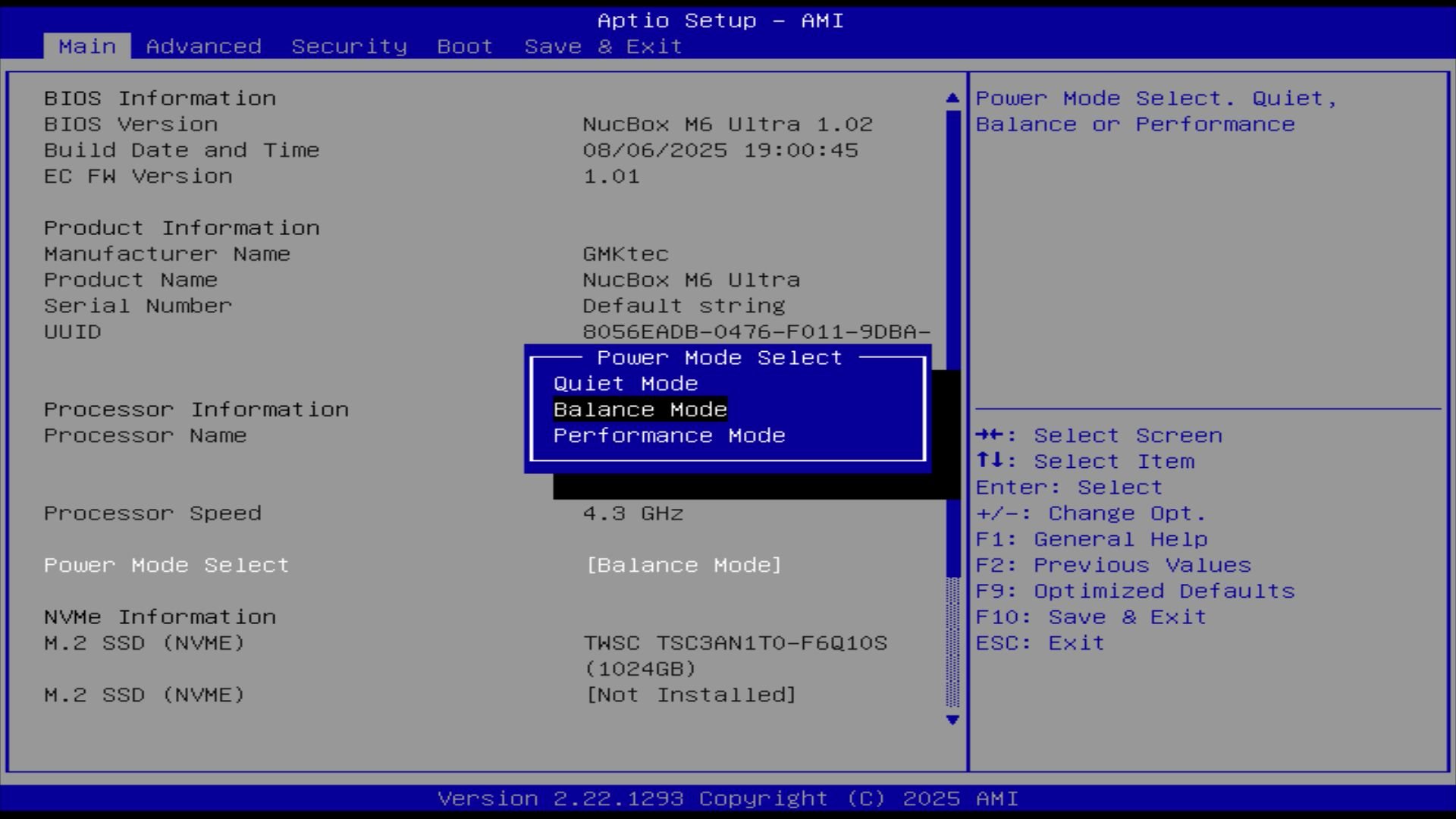This screenshot has height=819, width=1456.
Task: Click the Main tab
Action: tap(87, 46)
